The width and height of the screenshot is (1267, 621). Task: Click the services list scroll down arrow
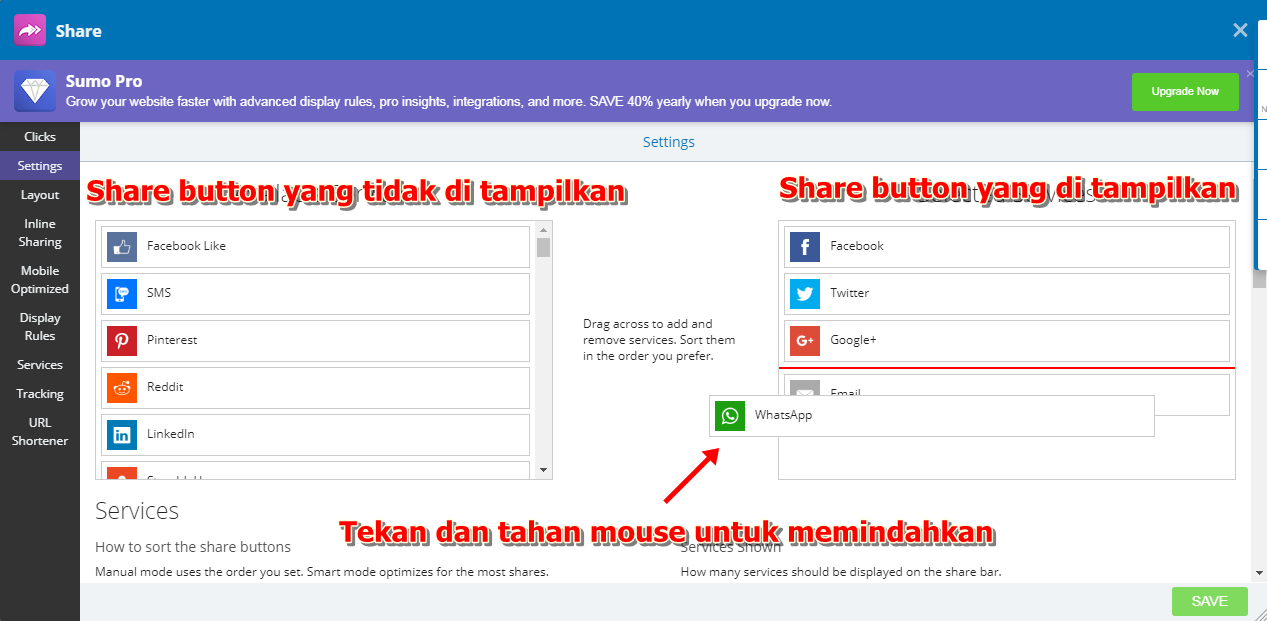coord(544,470)
